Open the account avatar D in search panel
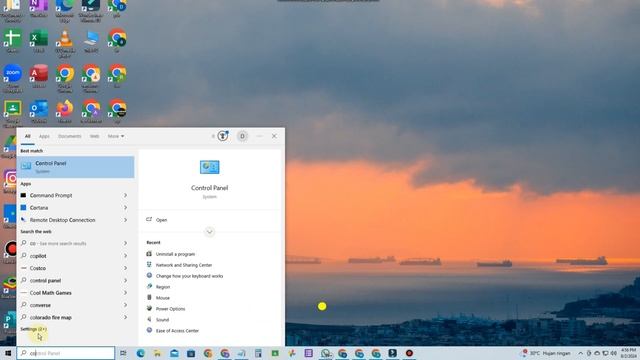The height and width of the screenshot is (360, 640). tap(242, 136)
